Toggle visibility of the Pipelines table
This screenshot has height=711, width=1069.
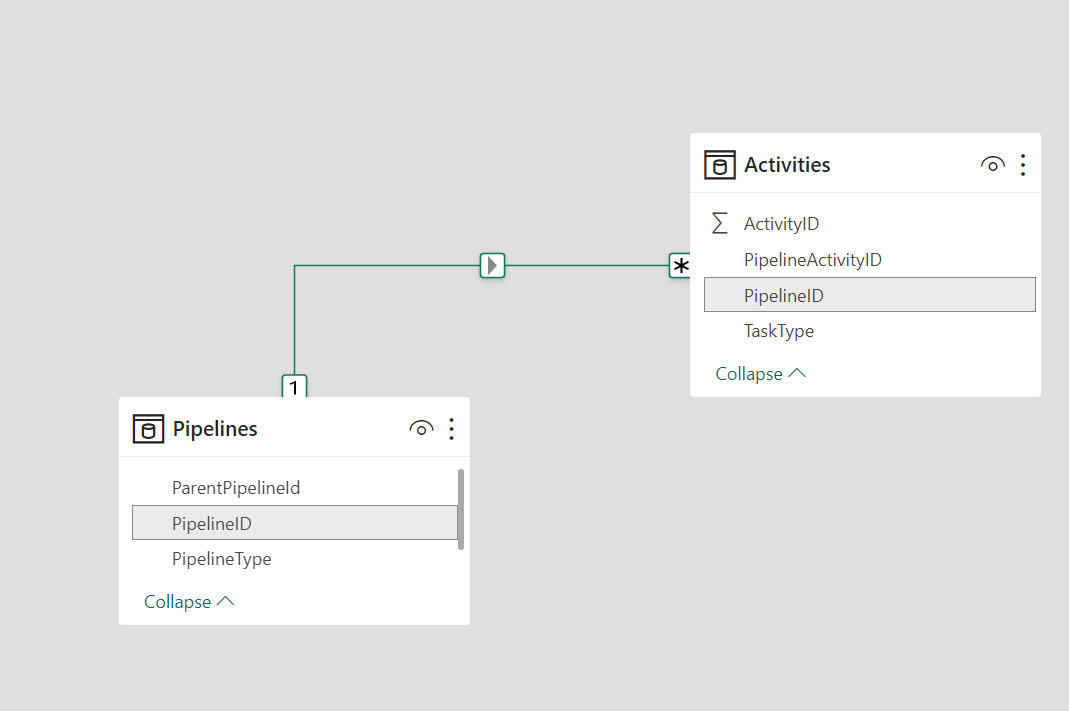tap(421, 429)
